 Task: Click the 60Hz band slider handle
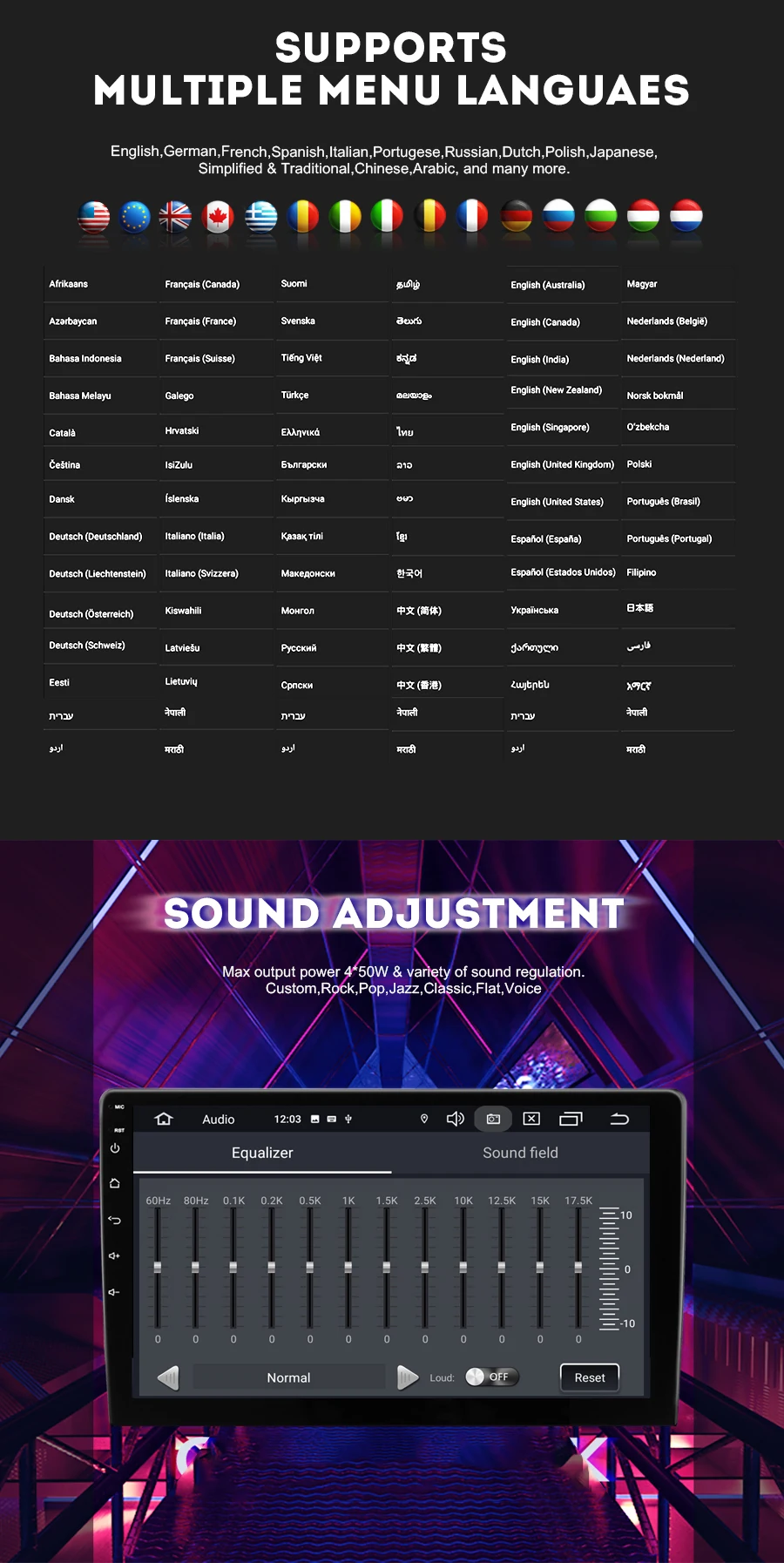[158, 1268]
